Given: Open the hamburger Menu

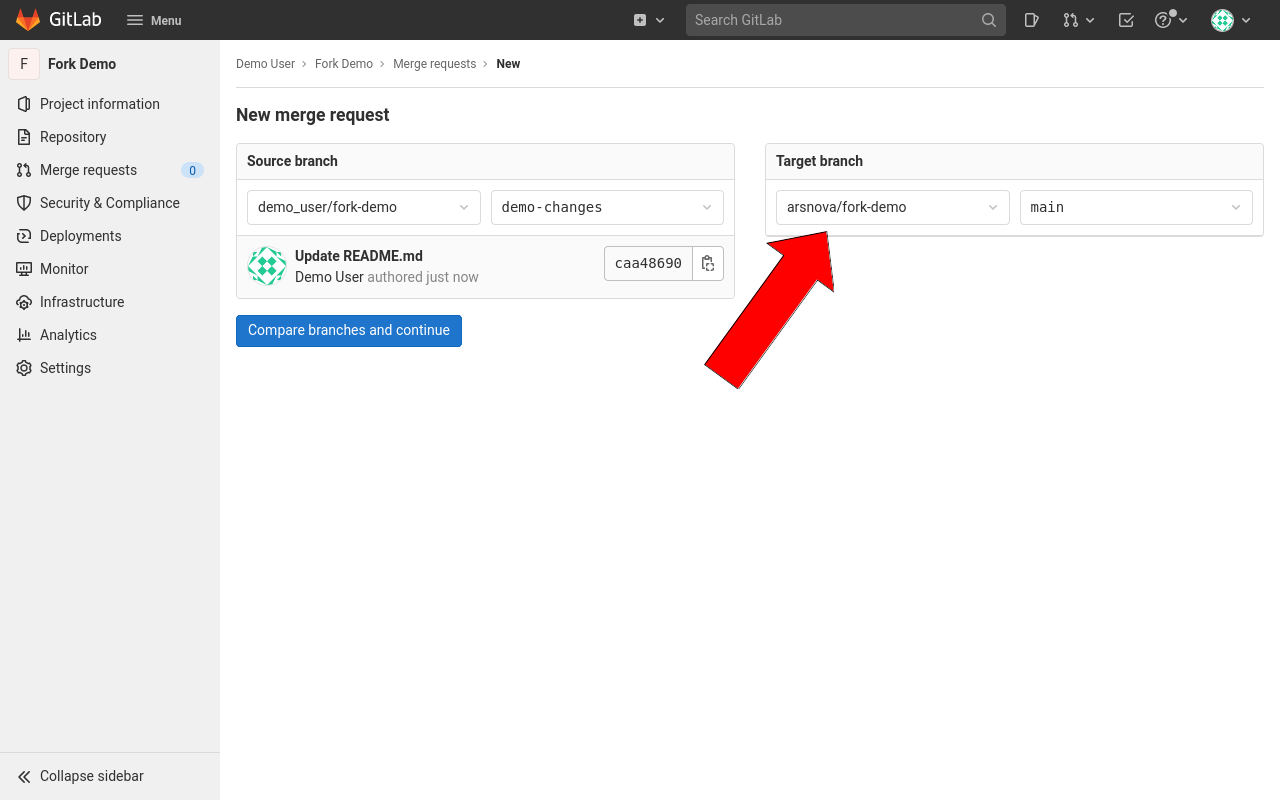Looking at the screenshot, I should point(154,20).
